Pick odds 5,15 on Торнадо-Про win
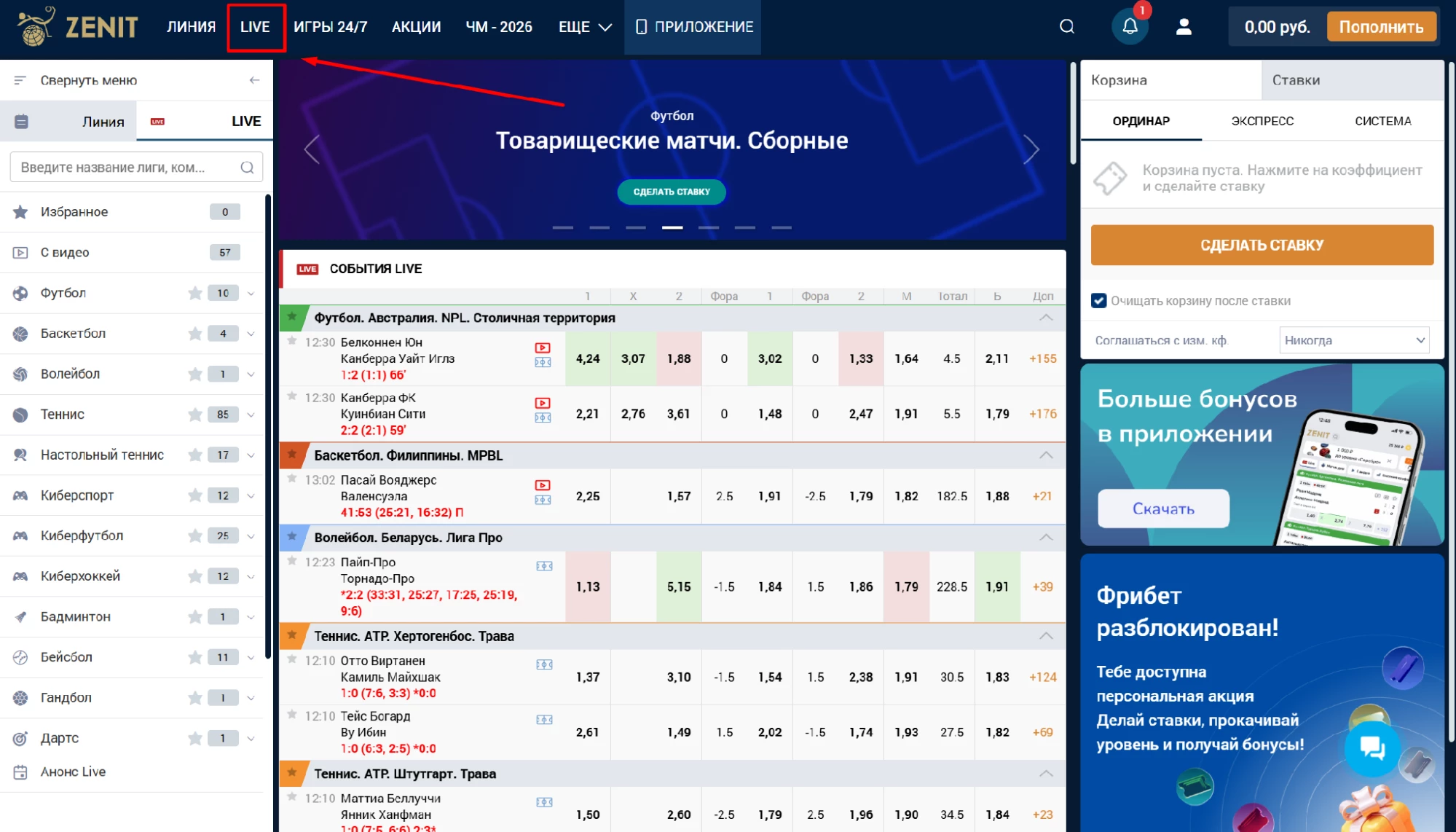Viewport: 1456px width, 832px height. (x=679, y=586)
